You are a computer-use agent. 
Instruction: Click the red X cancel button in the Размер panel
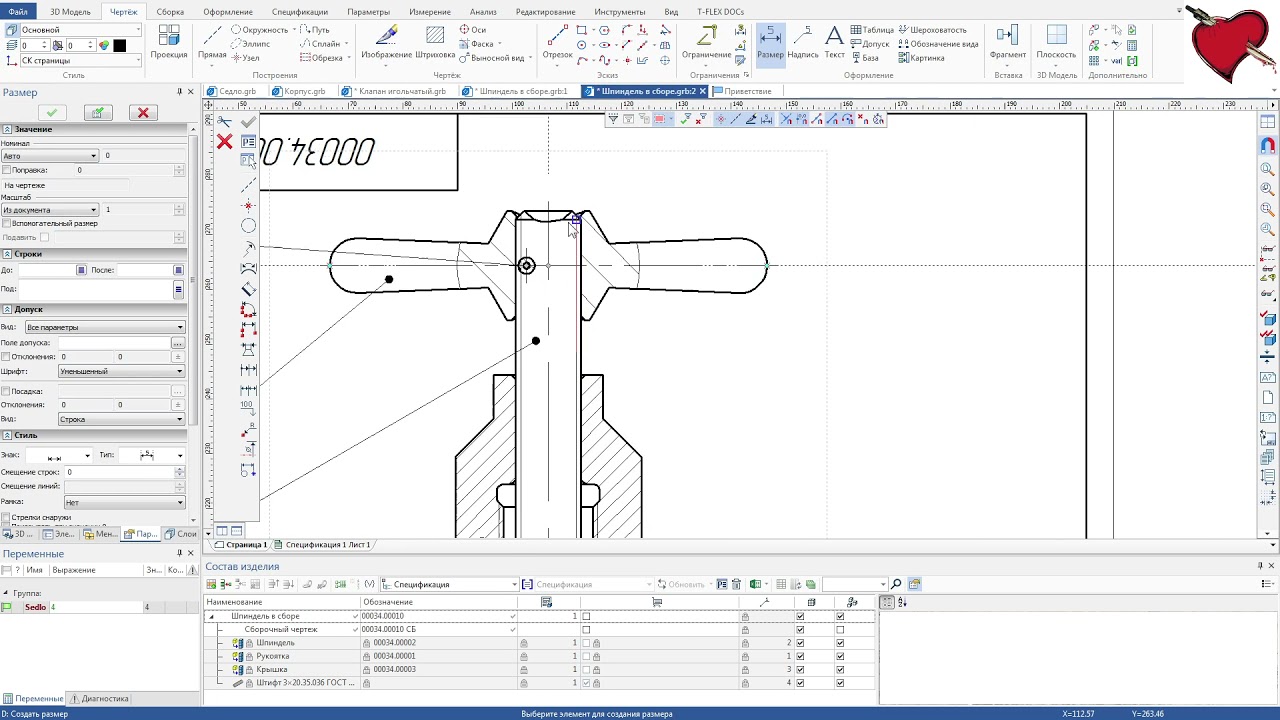[143, 113]
